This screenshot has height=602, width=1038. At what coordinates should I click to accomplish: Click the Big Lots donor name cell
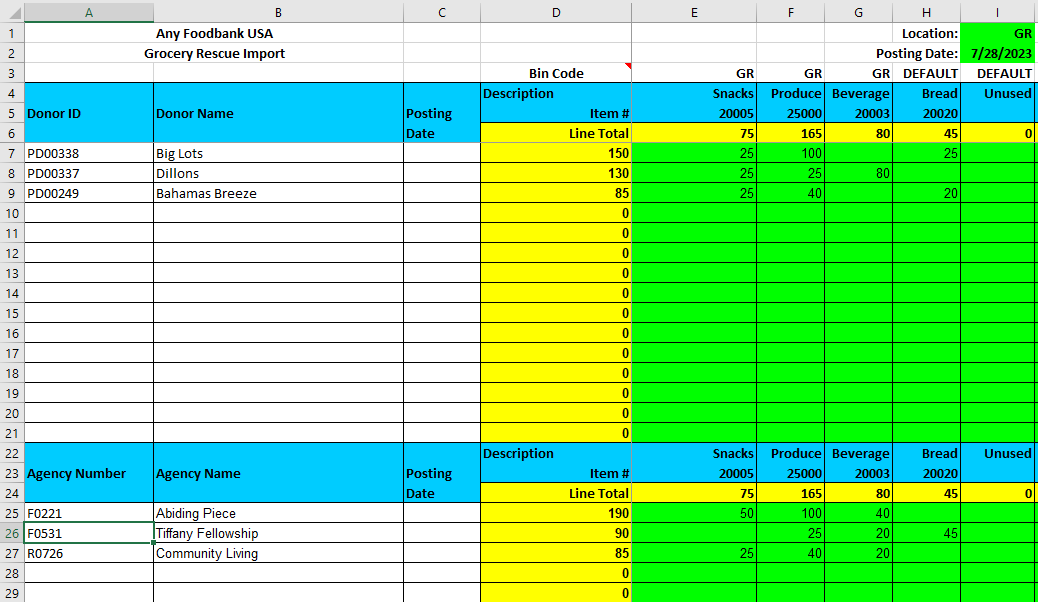pos(278,153)
